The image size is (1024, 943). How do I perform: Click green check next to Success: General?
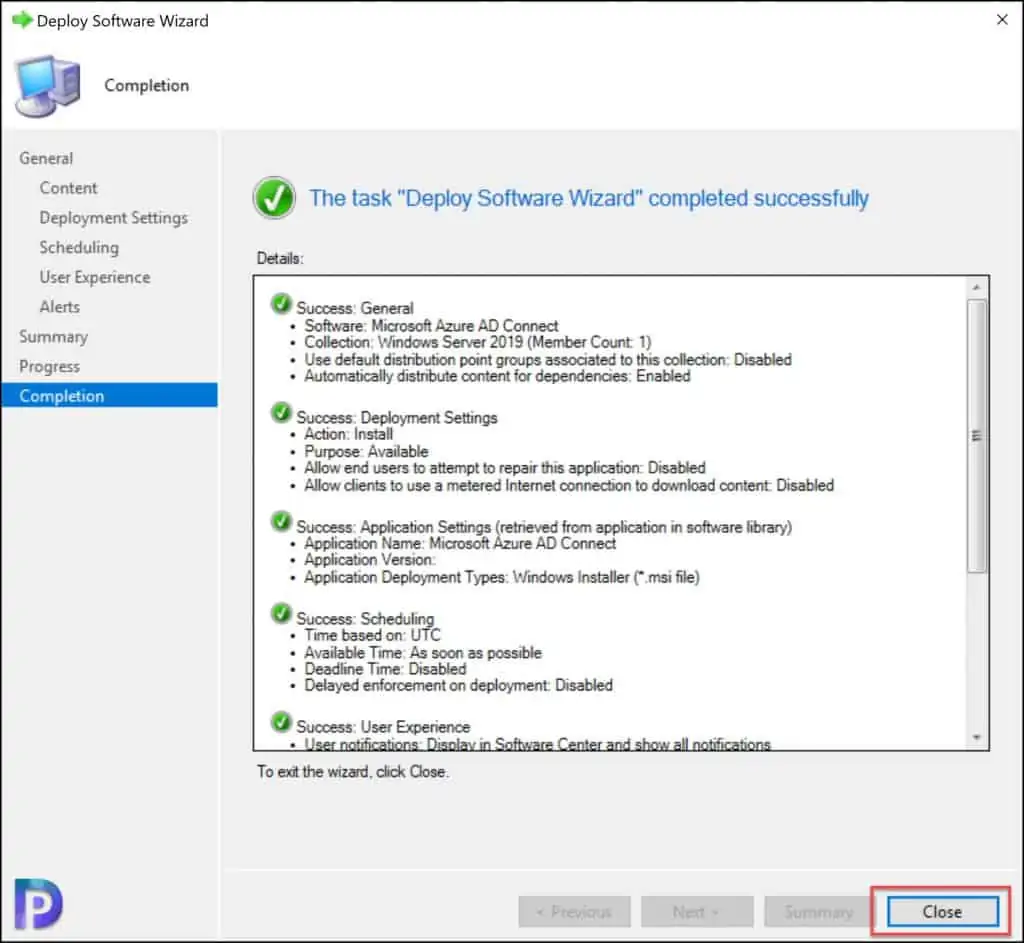tap(281, 304)
